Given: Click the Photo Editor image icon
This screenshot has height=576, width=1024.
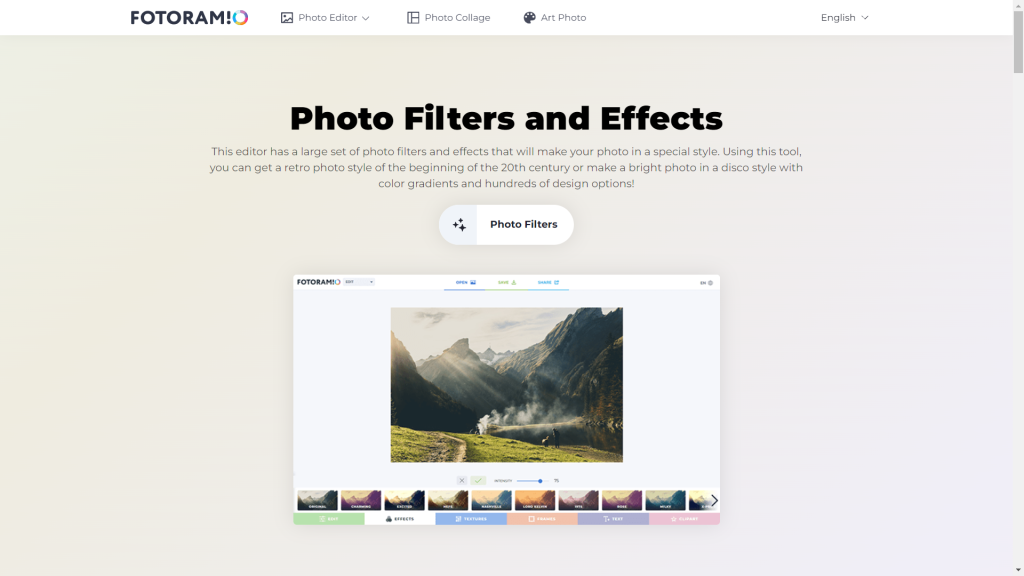Looking at the screenshot, I should click(287, 18).
